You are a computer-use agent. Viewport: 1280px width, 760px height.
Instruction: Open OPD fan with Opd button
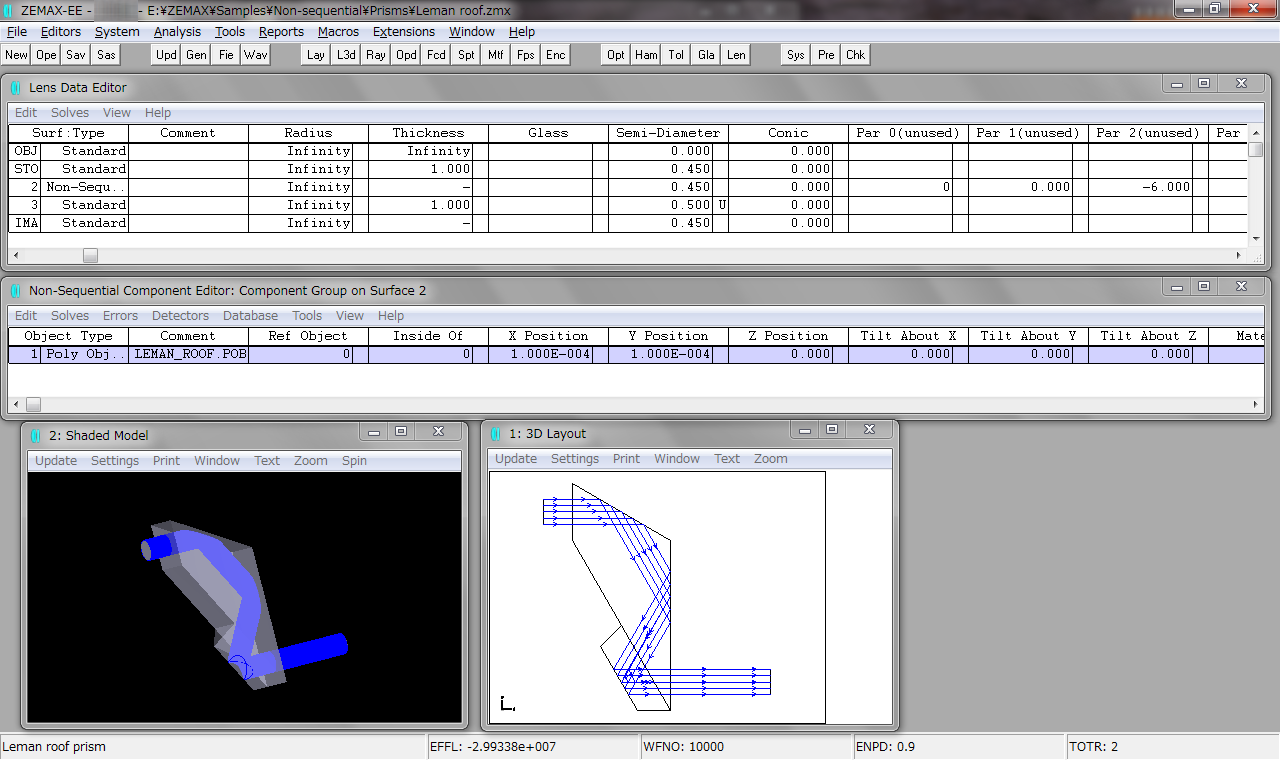coord(406,55)
